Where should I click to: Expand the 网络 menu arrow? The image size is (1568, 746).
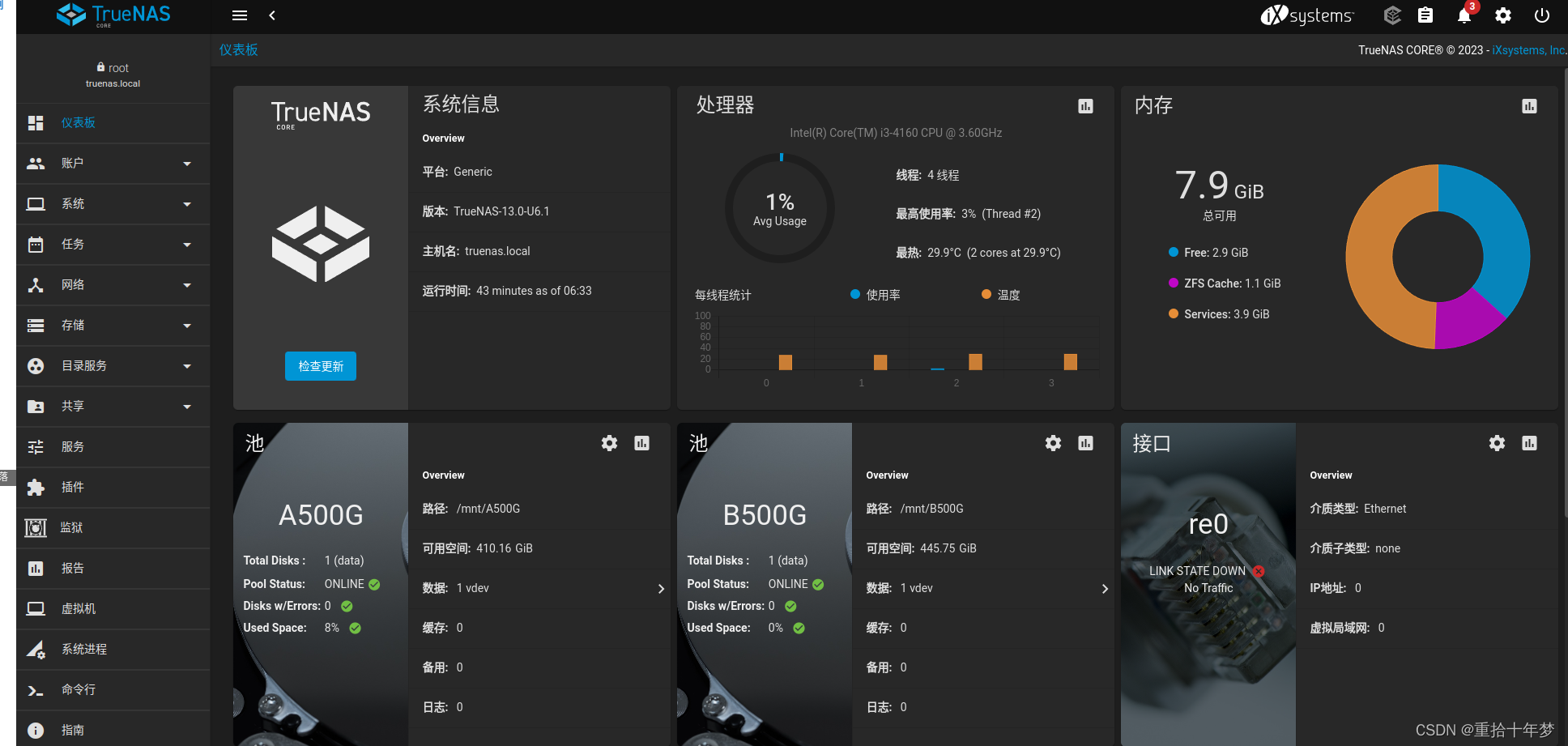click(187, 285)
